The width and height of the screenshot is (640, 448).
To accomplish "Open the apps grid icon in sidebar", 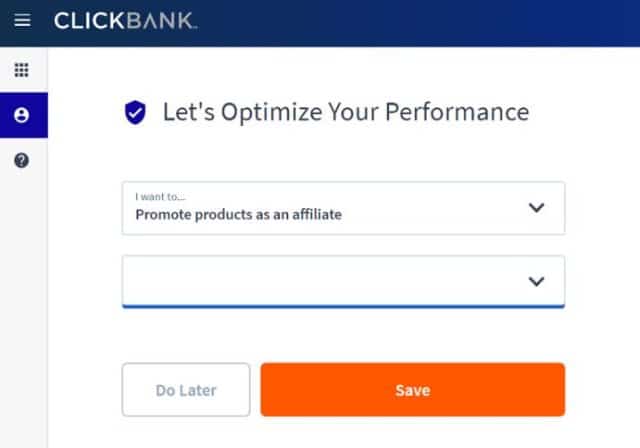I will point(22,70).
